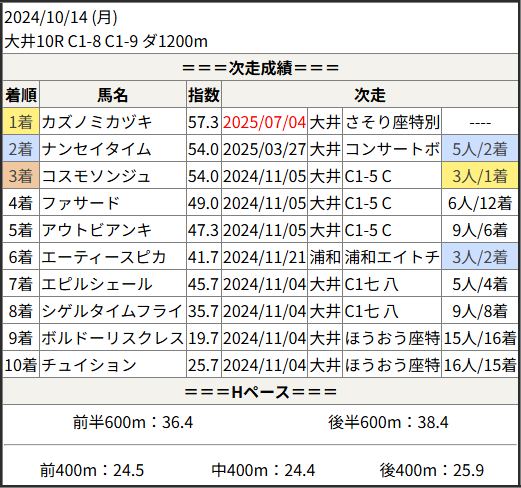Click the 馬名 column header
Image resolution: width=521 pixels, height=488 pixels.
113,95
